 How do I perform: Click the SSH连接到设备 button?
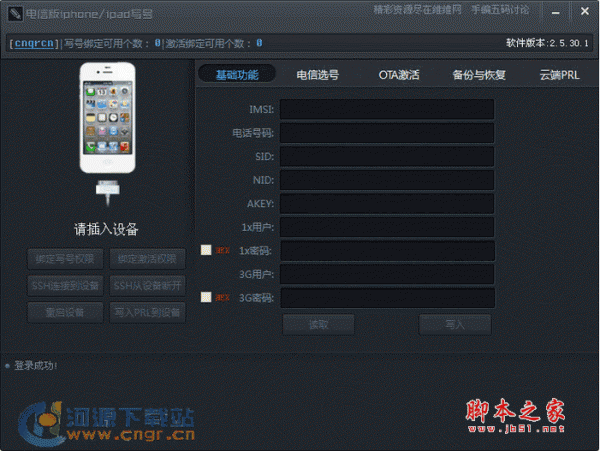[65, 286]
